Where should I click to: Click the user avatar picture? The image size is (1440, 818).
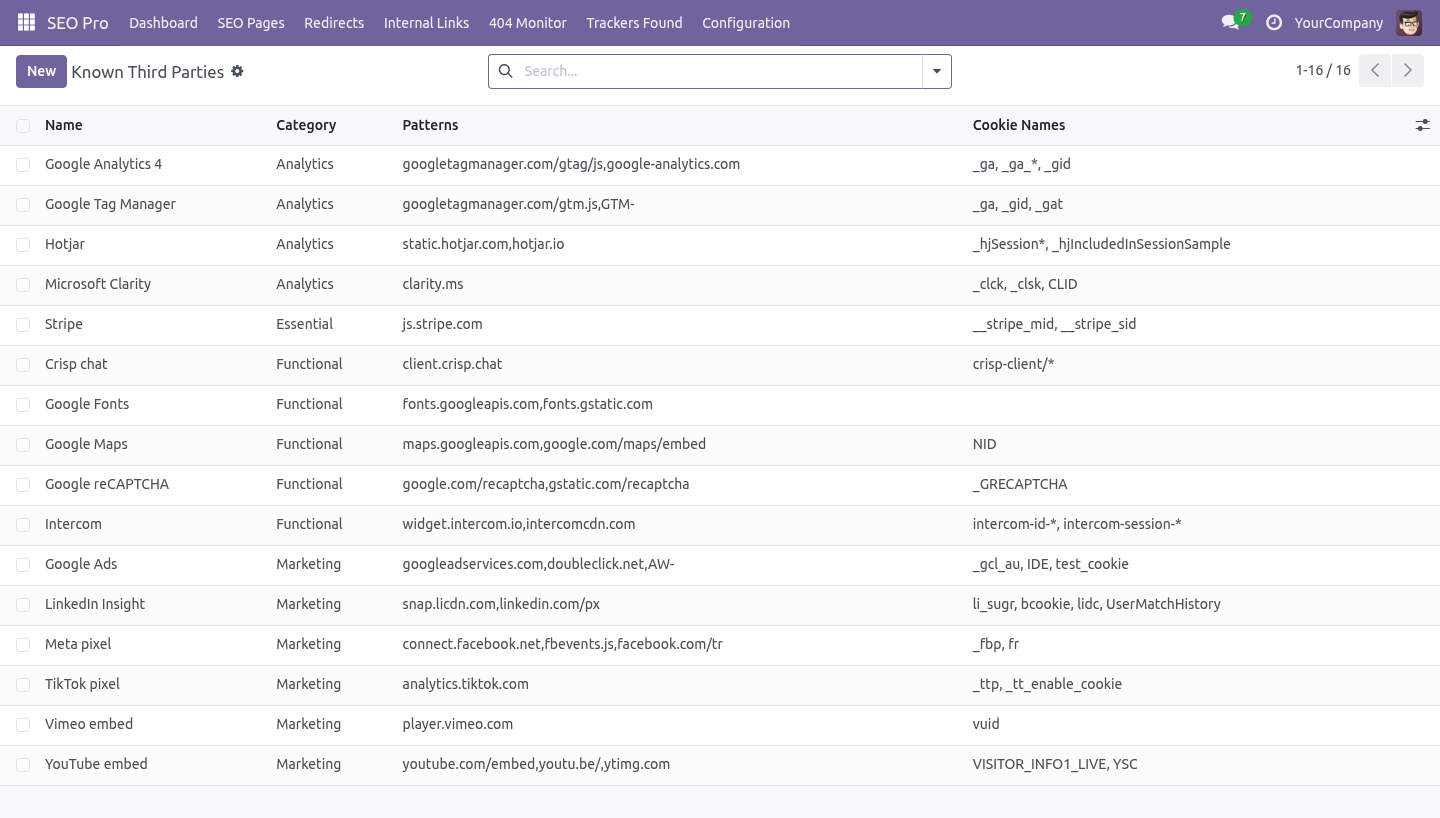(1409, 22)
